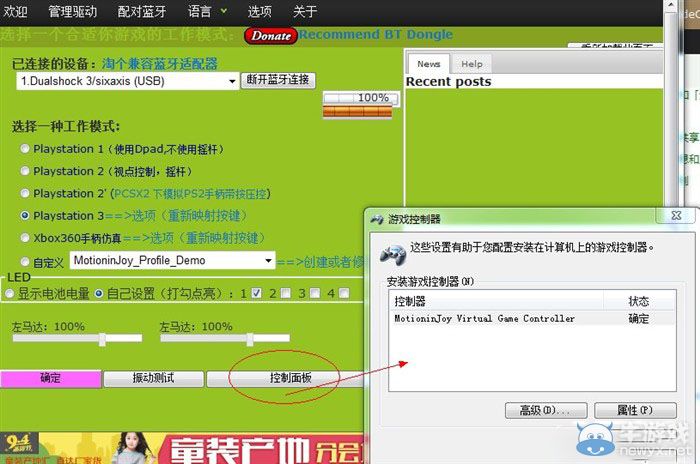The height and width of the screenshot is (464, 700).
Task: Open the 配对蓝牙 menu
Action: pyautogui.click(x=142, y=11)
